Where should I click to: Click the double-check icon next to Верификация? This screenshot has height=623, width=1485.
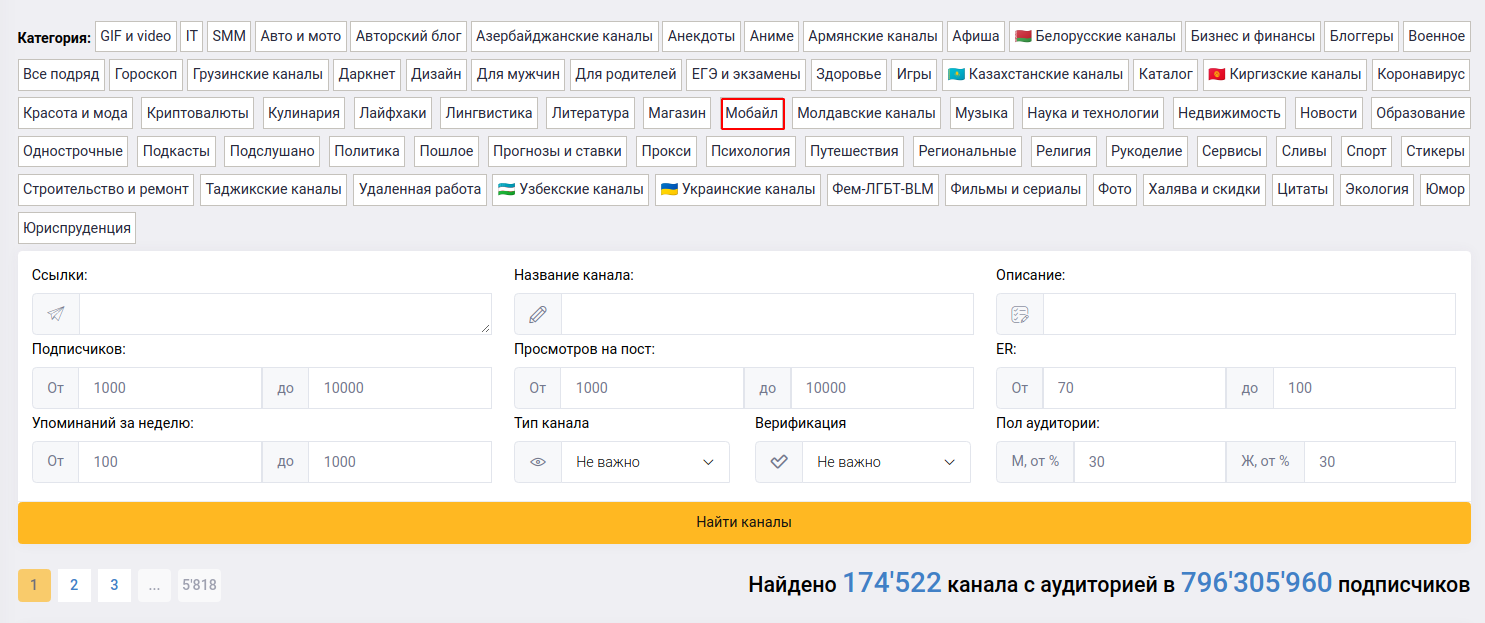pyautogui.click(x=779, y=462)
